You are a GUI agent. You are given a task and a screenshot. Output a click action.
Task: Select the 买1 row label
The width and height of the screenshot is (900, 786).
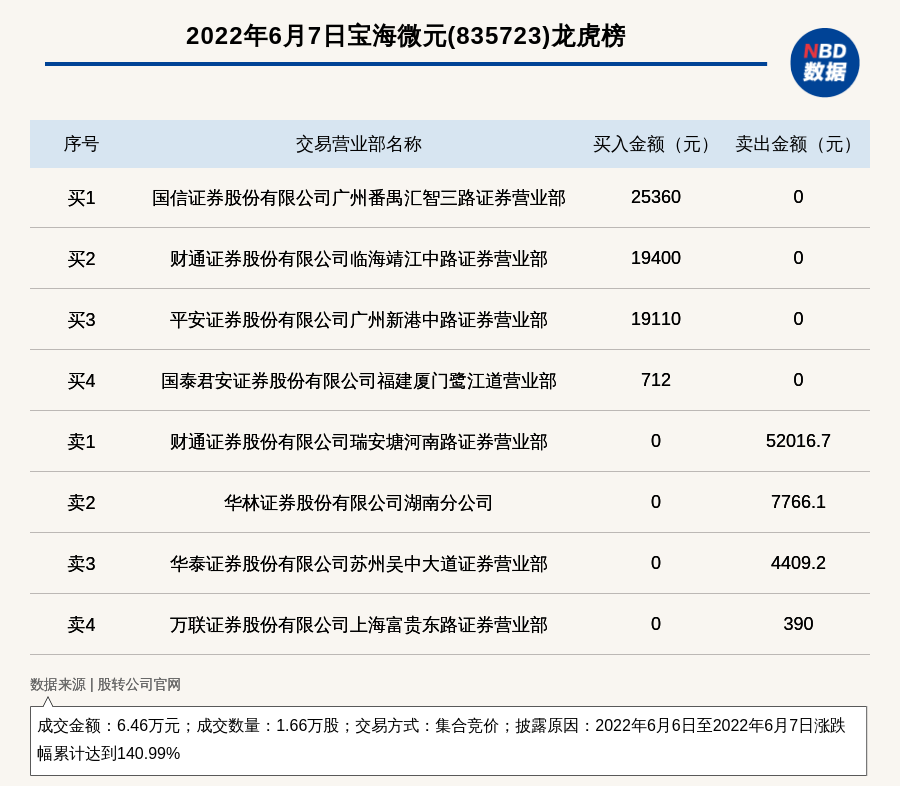tap(81, 198)
